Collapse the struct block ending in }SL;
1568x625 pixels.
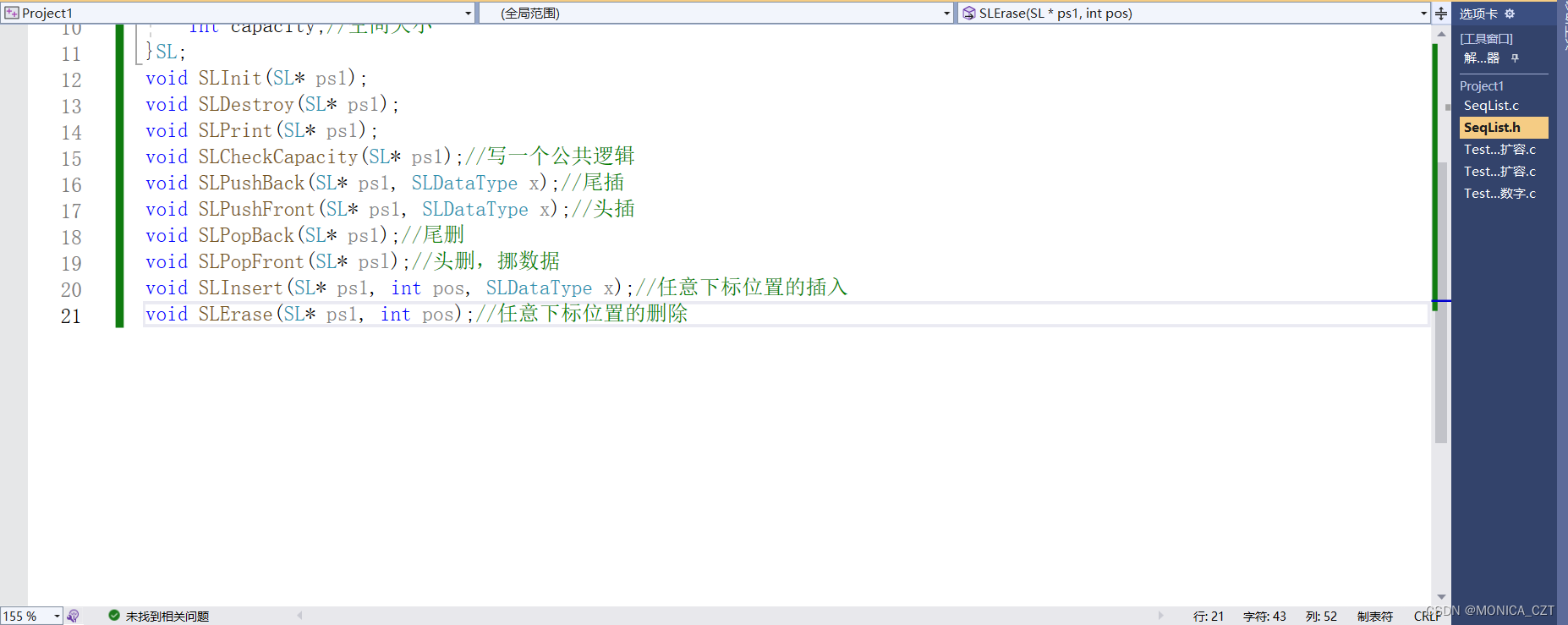(139, 44)
